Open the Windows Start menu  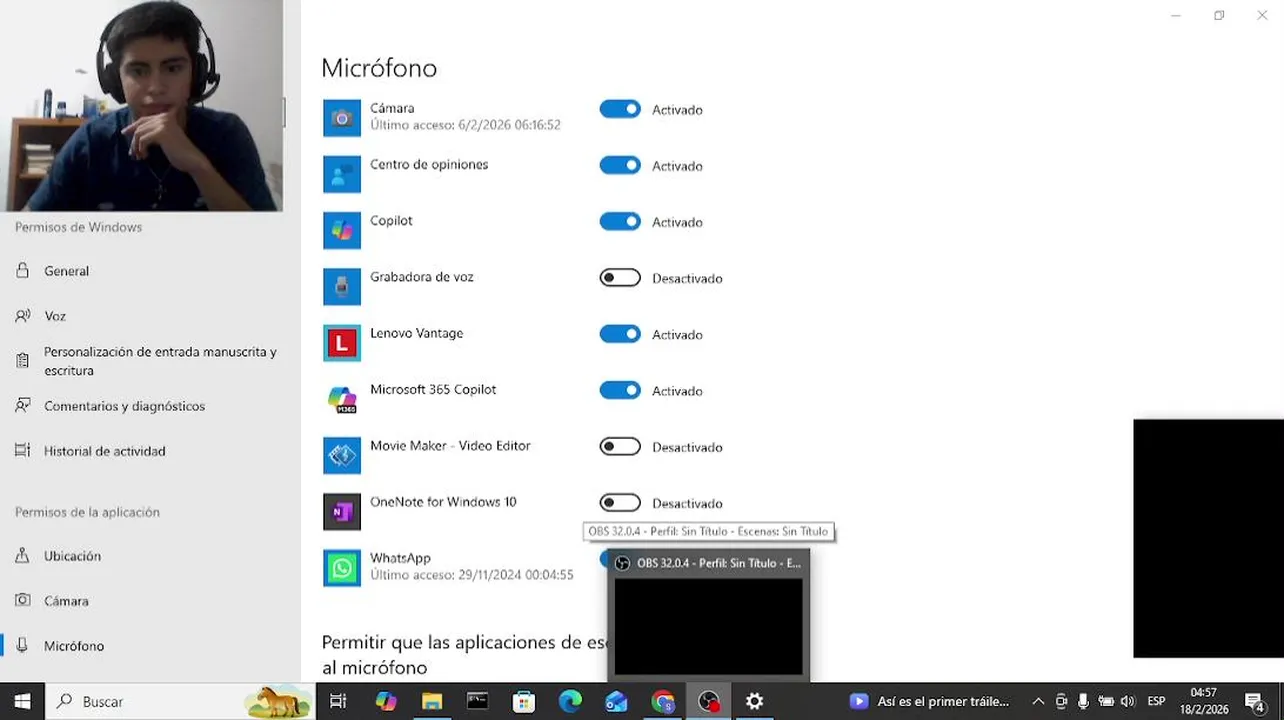(22, 702)
